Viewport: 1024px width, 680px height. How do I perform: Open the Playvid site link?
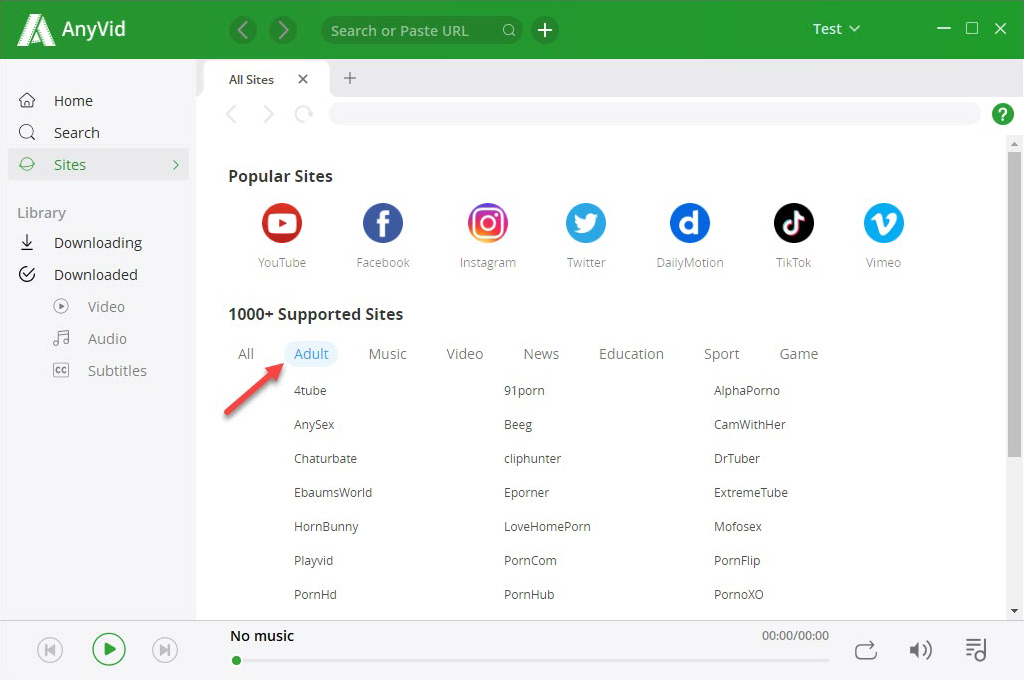click(313, 560)
